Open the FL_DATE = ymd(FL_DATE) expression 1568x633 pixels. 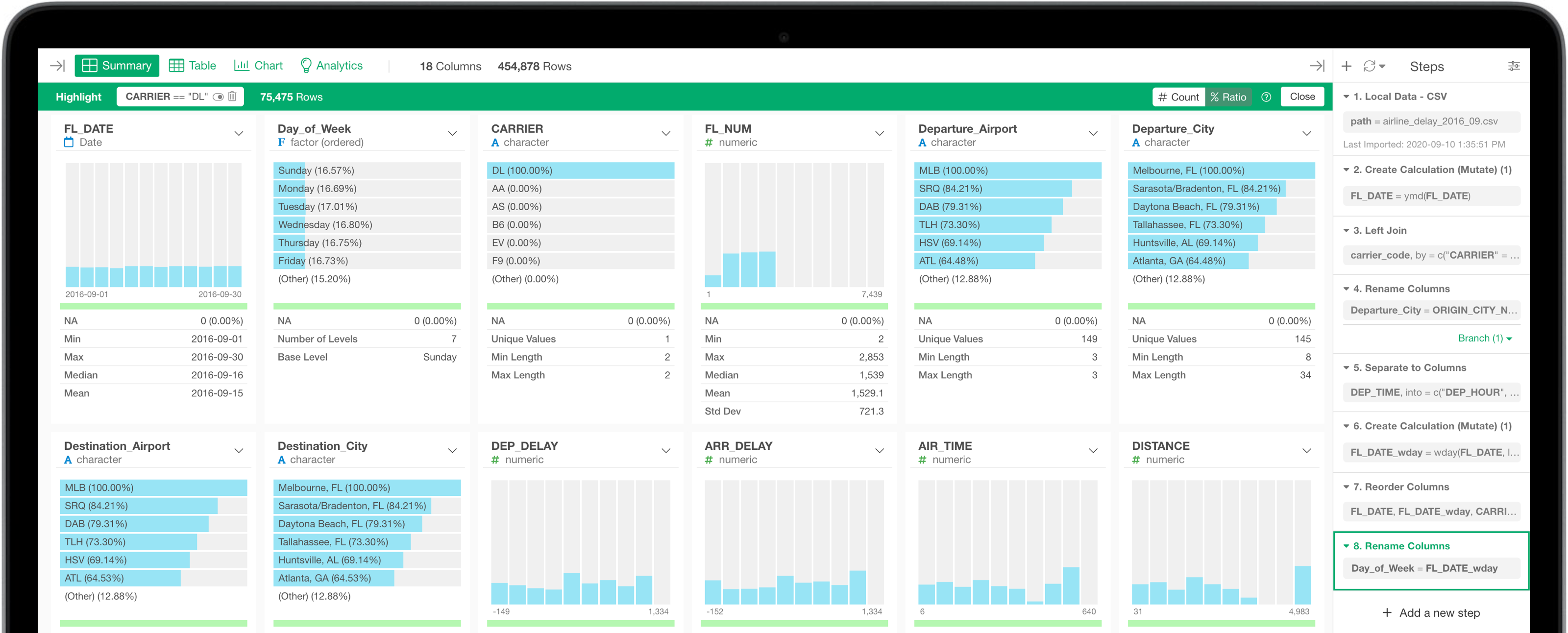coord(1431,196)
